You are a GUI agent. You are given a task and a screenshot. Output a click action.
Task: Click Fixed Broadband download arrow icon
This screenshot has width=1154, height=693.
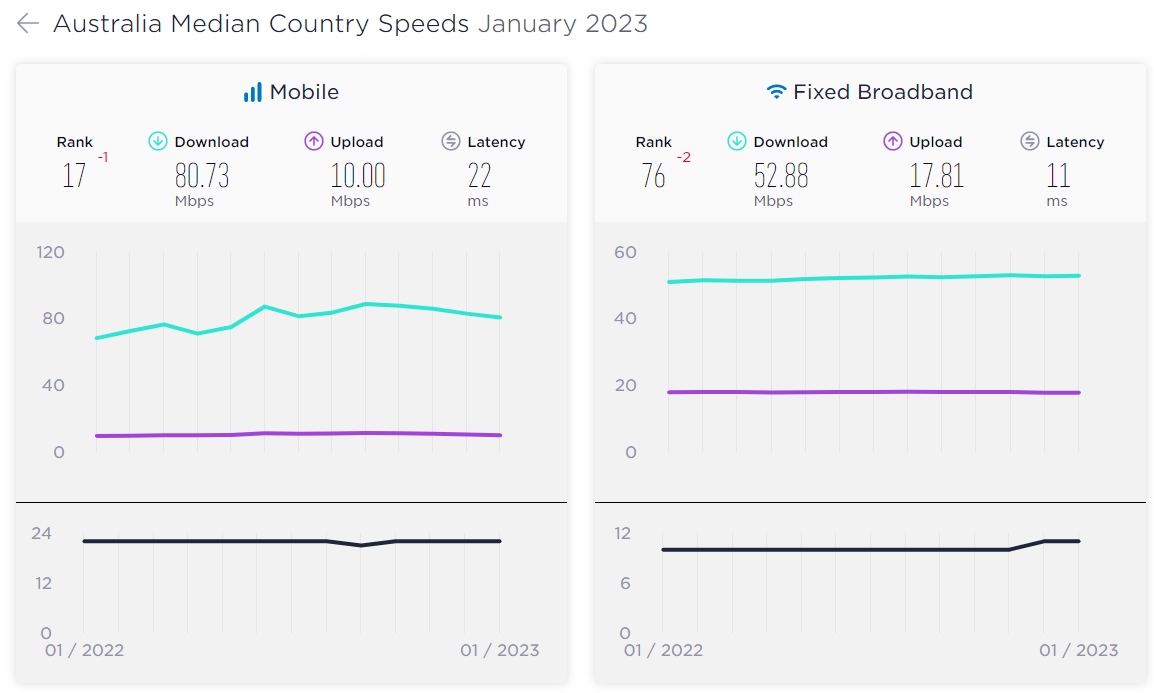737,142
